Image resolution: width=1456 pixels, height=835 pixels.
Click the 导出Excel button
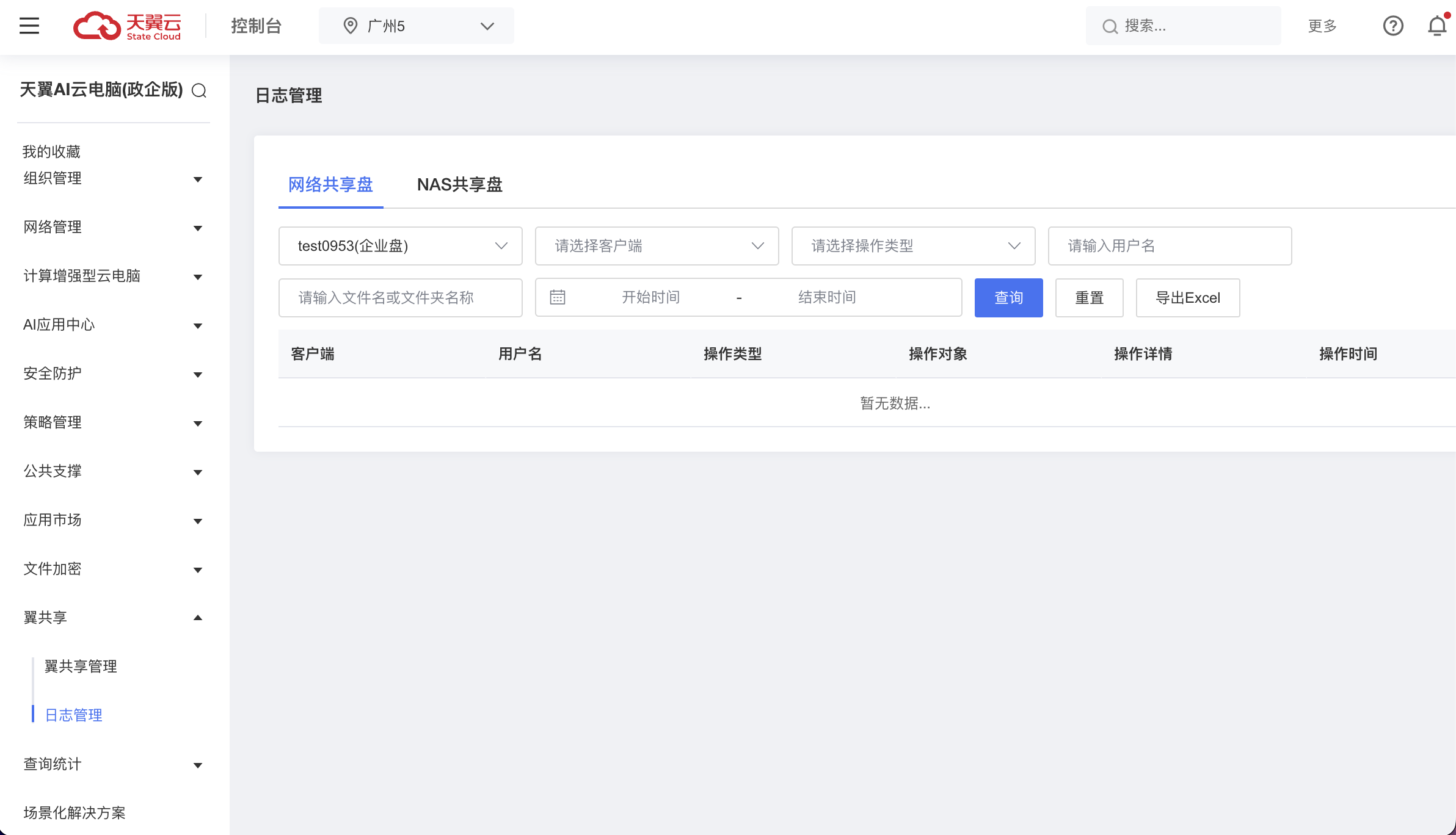(x=1187, y=298)
